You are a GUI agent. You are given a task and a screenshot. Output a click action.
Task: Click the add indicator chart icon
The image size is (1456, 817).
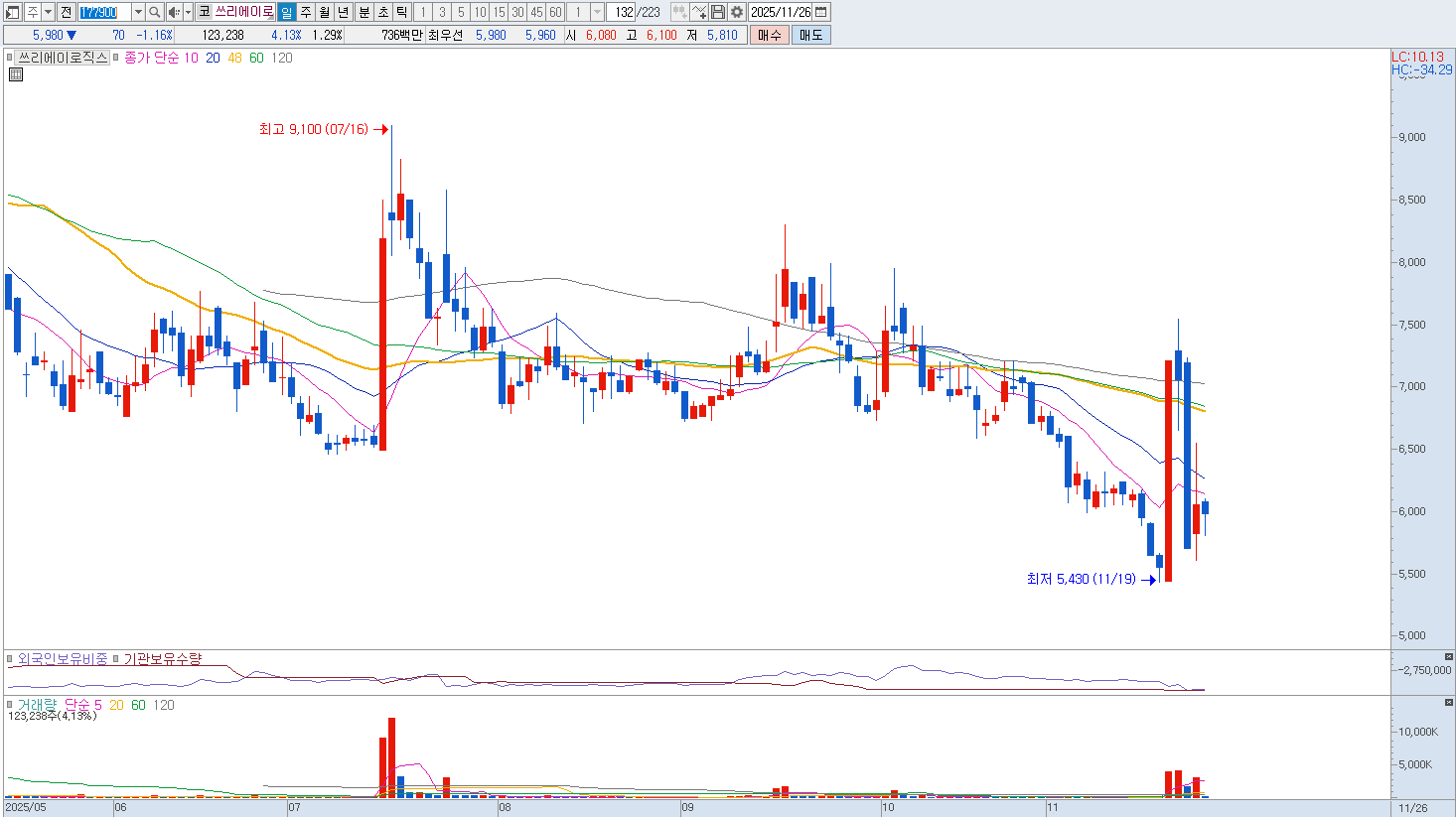(x=698, y=12)
